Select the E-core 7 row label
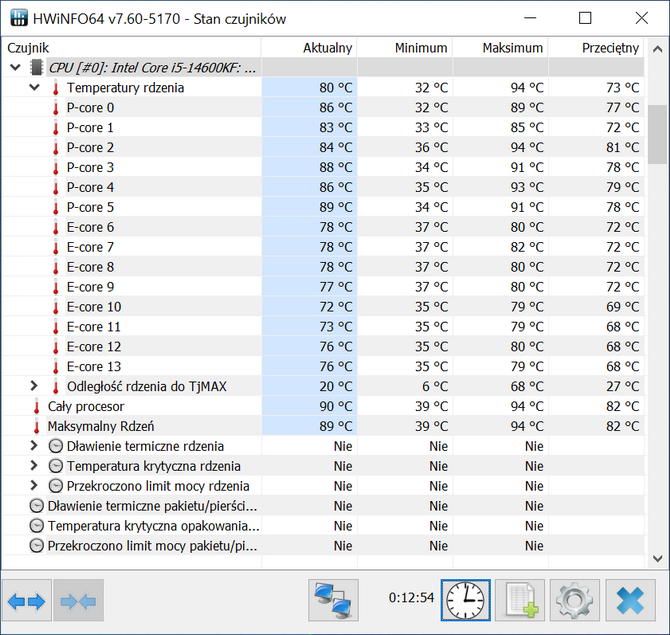The width and height of the screenshot is (670, 635). coord(90,247)
